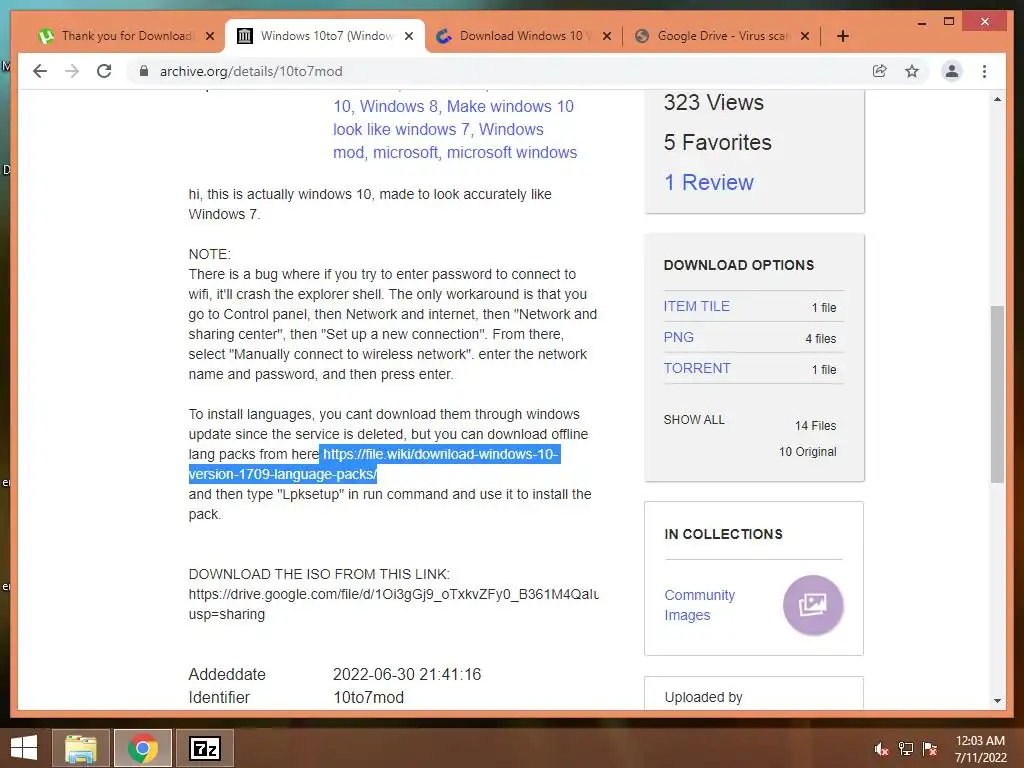The height and width of the screenshot is (768, 1024).
Task: View site info via the padlock icon
Action: pos(144,71)
